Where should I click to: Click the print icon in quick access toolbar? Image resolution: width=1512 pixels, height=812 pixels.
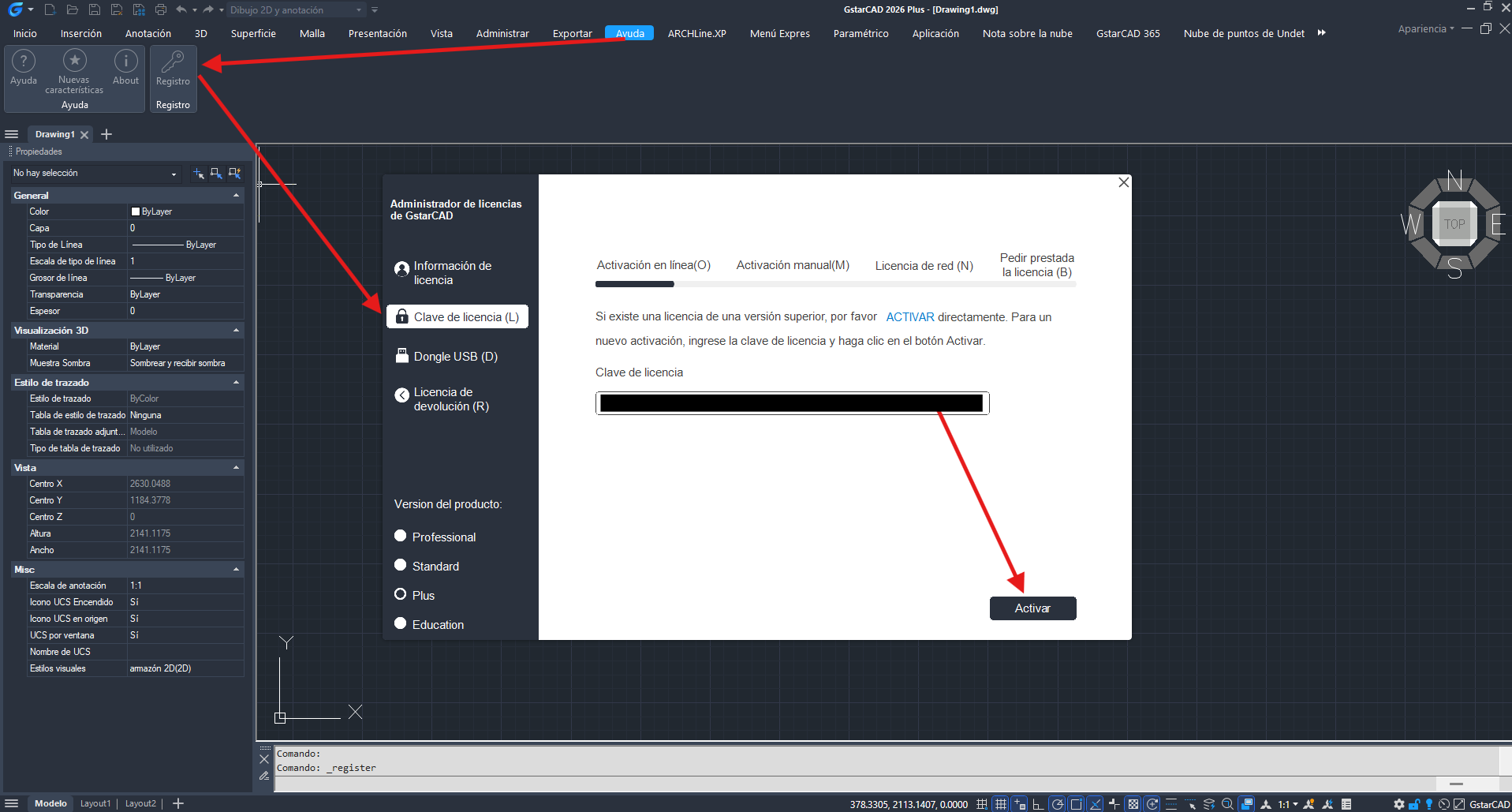point(161,9)
